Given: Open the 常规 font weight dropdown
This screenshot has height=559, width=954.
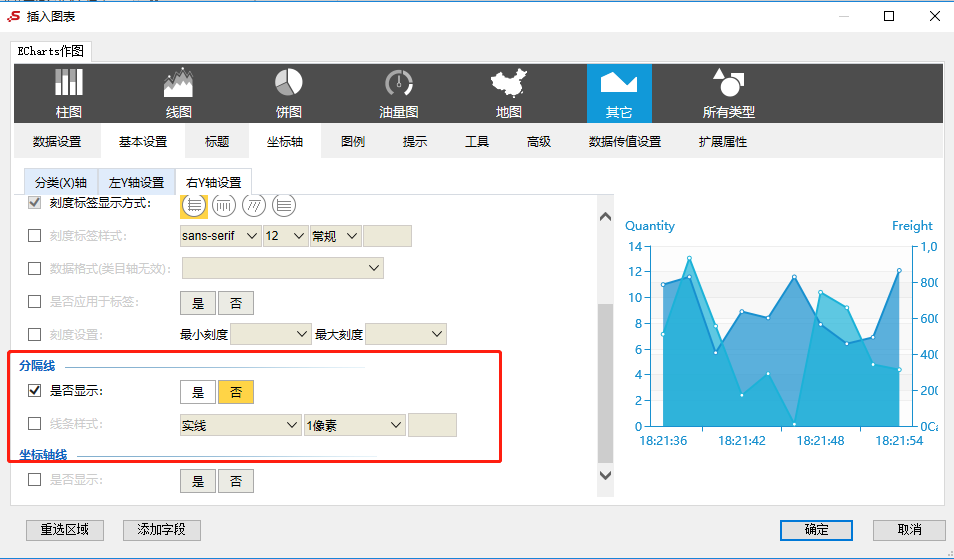Looking at the screenshot, I should 336,236.
